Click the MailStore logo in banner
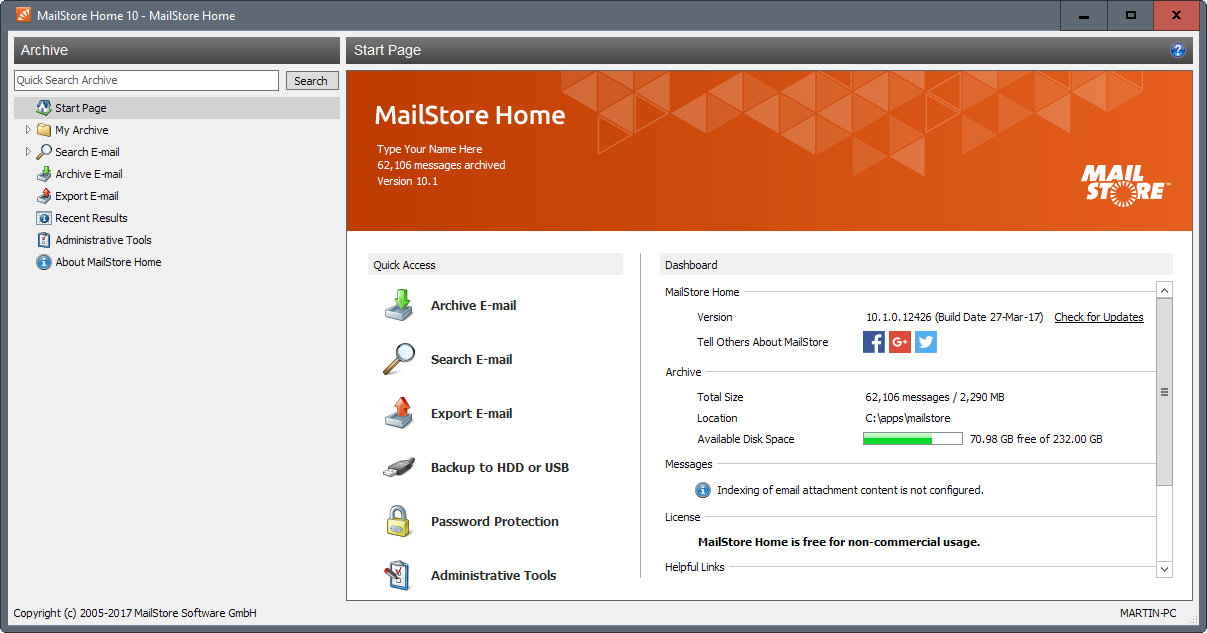Image resolution: width=1207 pixels, height=633 pixels. pyautogui.click(x=1125, y=185)
